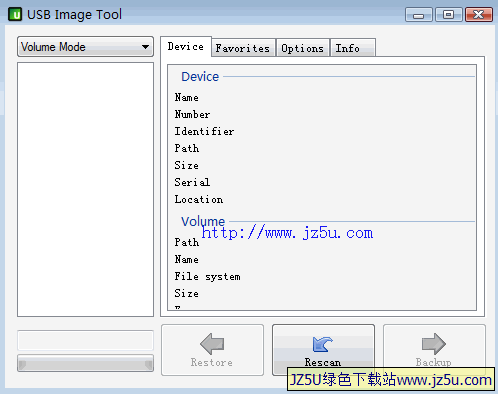Click the Location label
Screen dimensions: 498x394
199,199
